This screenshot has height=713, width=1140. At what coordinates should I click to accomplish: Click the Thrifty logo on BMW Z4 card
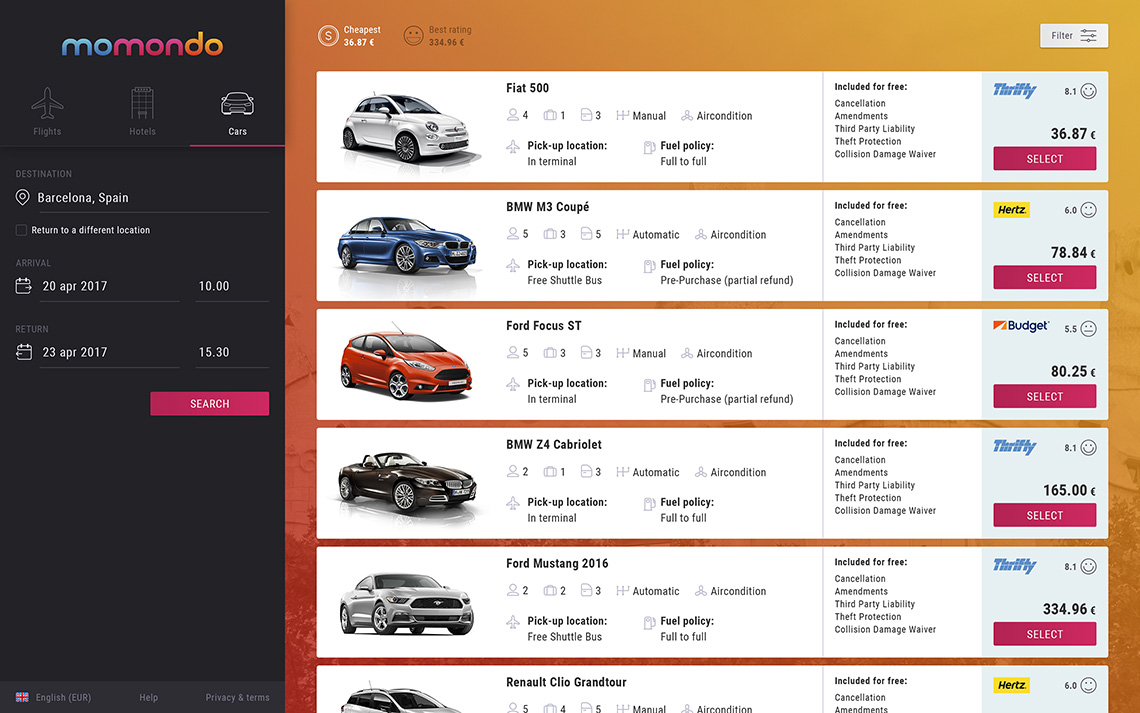click(x=1015, y=447)
